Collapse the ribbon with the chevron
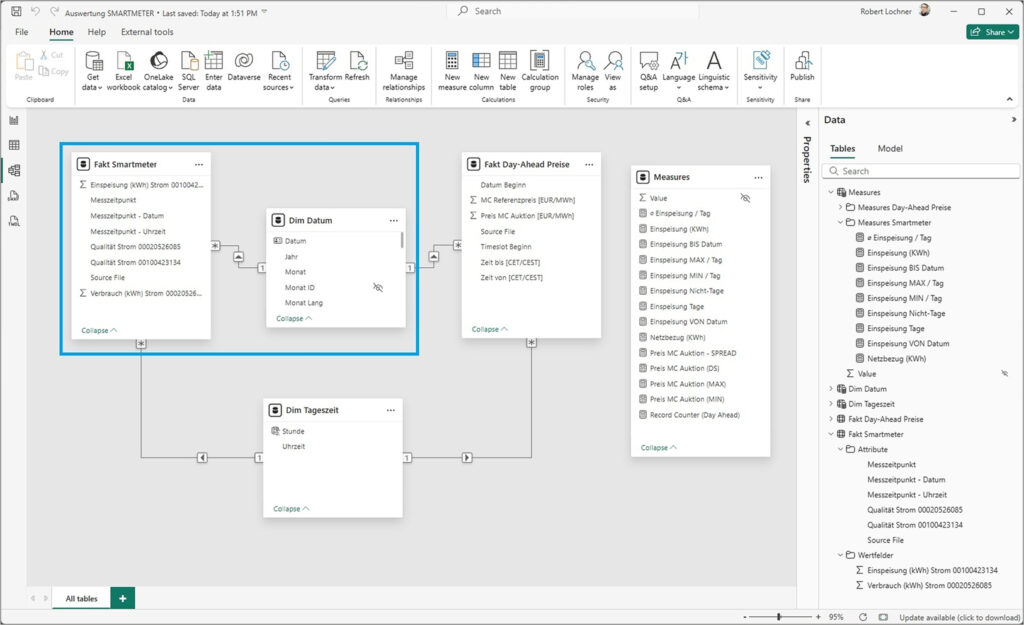Image resolution: width=1024 pixels, height=625 pixels. 1010,99
